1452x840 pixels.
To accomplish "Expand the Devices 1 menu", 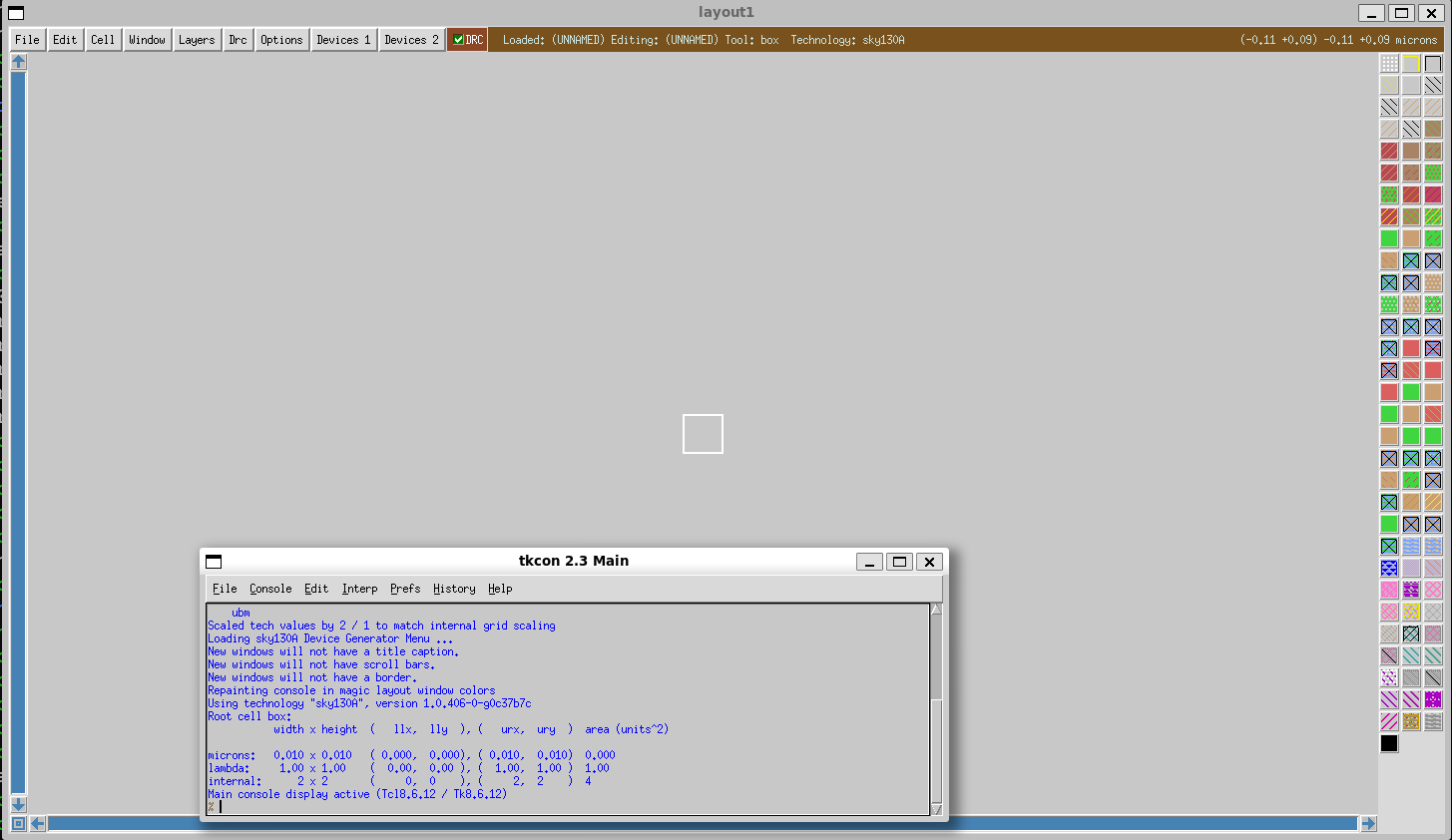I will [x=343, y=40].
